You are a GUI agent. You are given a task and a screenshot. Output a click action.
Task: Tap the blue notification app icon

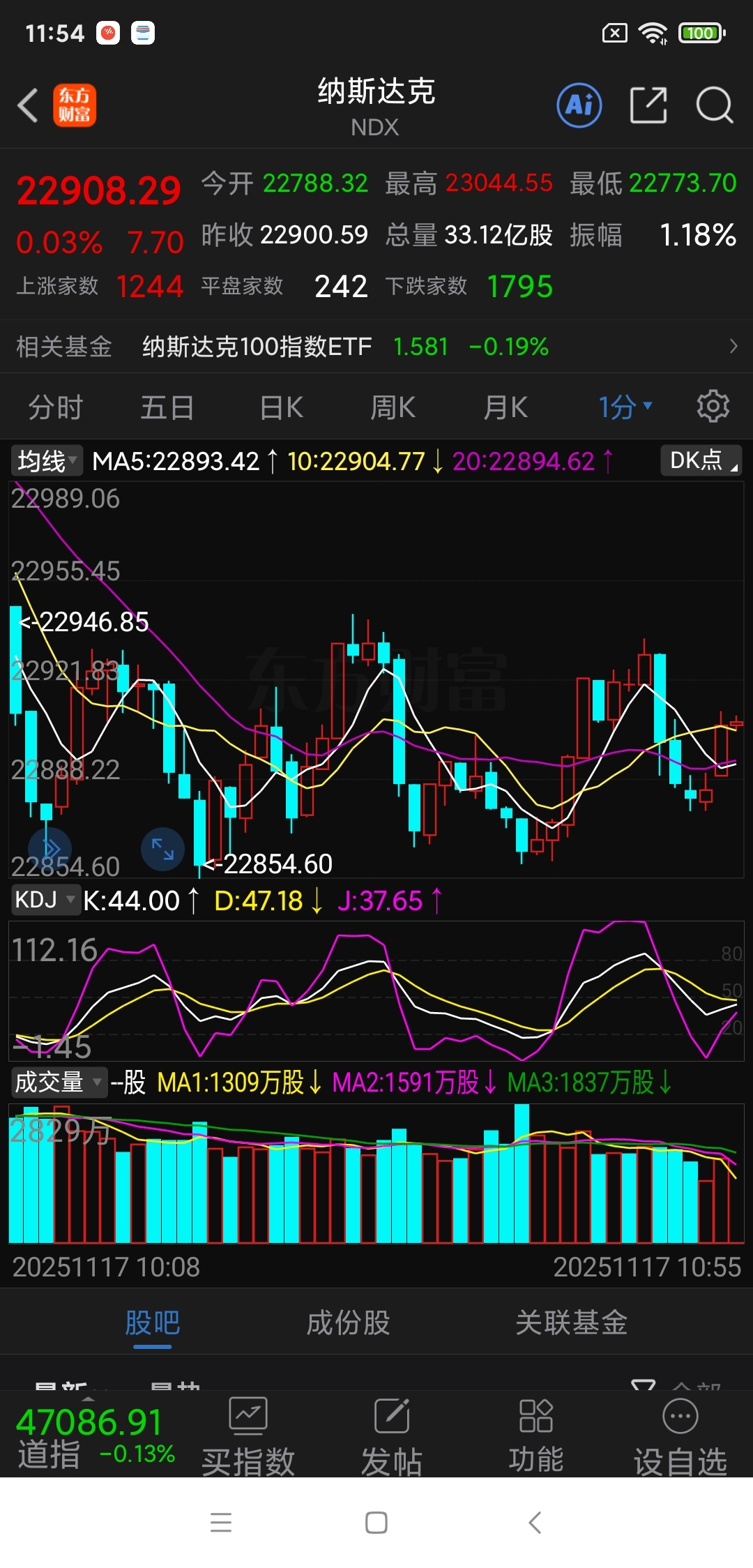coord(143,33)
